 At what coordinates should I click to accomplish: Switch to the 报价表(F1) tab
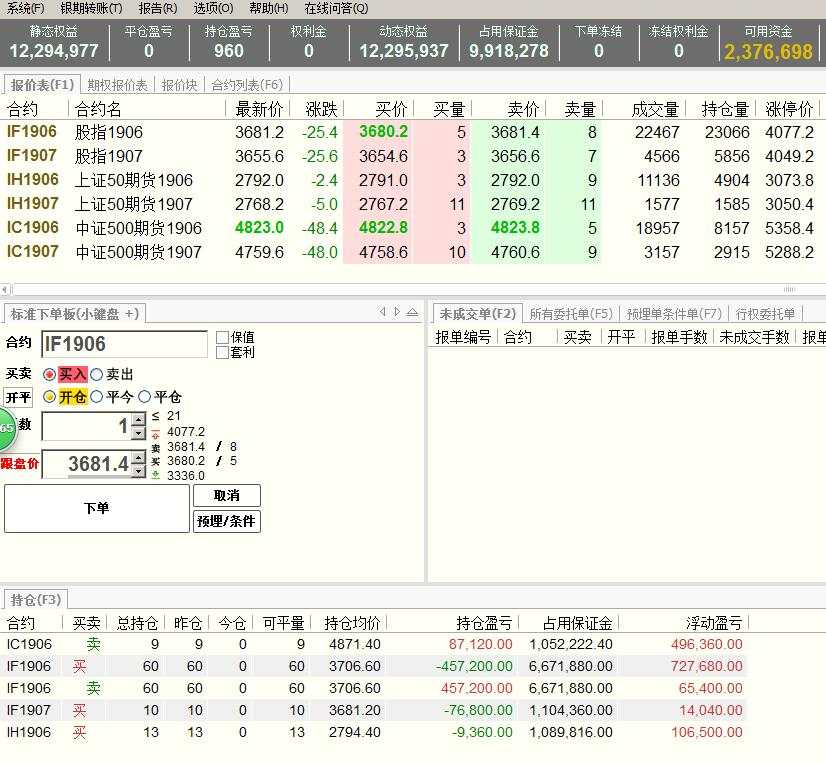pyautogui.click(x=42, y=85)
